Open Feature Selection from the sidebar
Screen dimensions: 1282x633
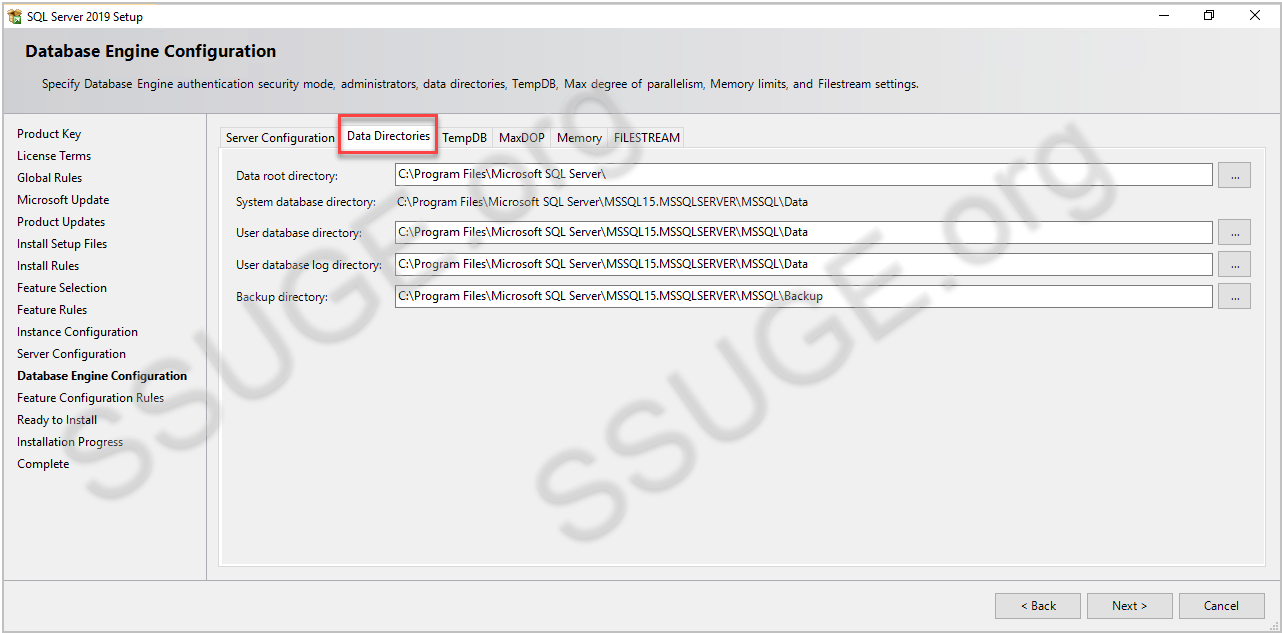coord(66,287)
